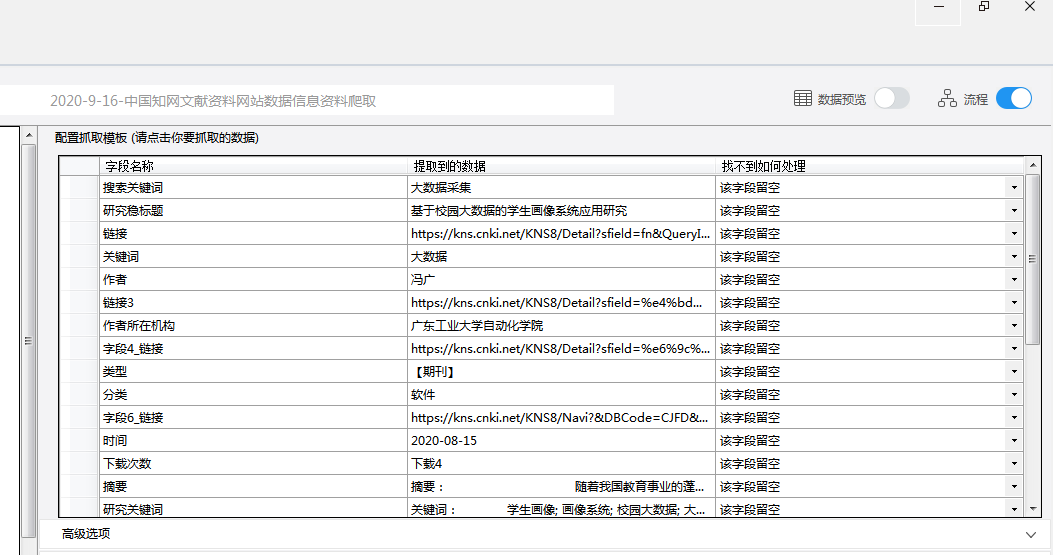Click the table's vertical scrollbar thumb

(1032, 258)
